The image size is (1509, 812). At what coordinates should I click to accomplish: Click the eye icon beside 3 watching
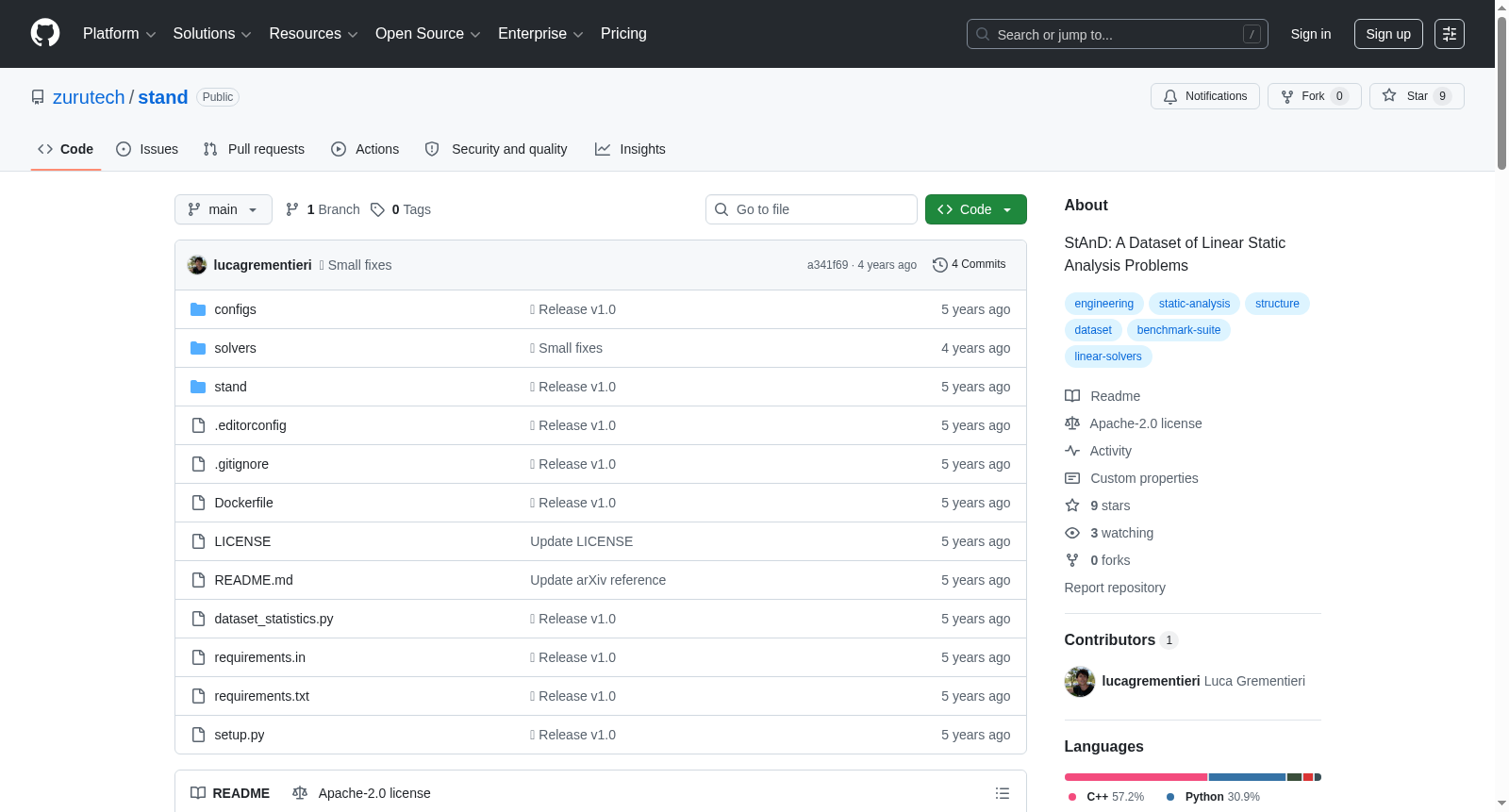click(1072, 533)
